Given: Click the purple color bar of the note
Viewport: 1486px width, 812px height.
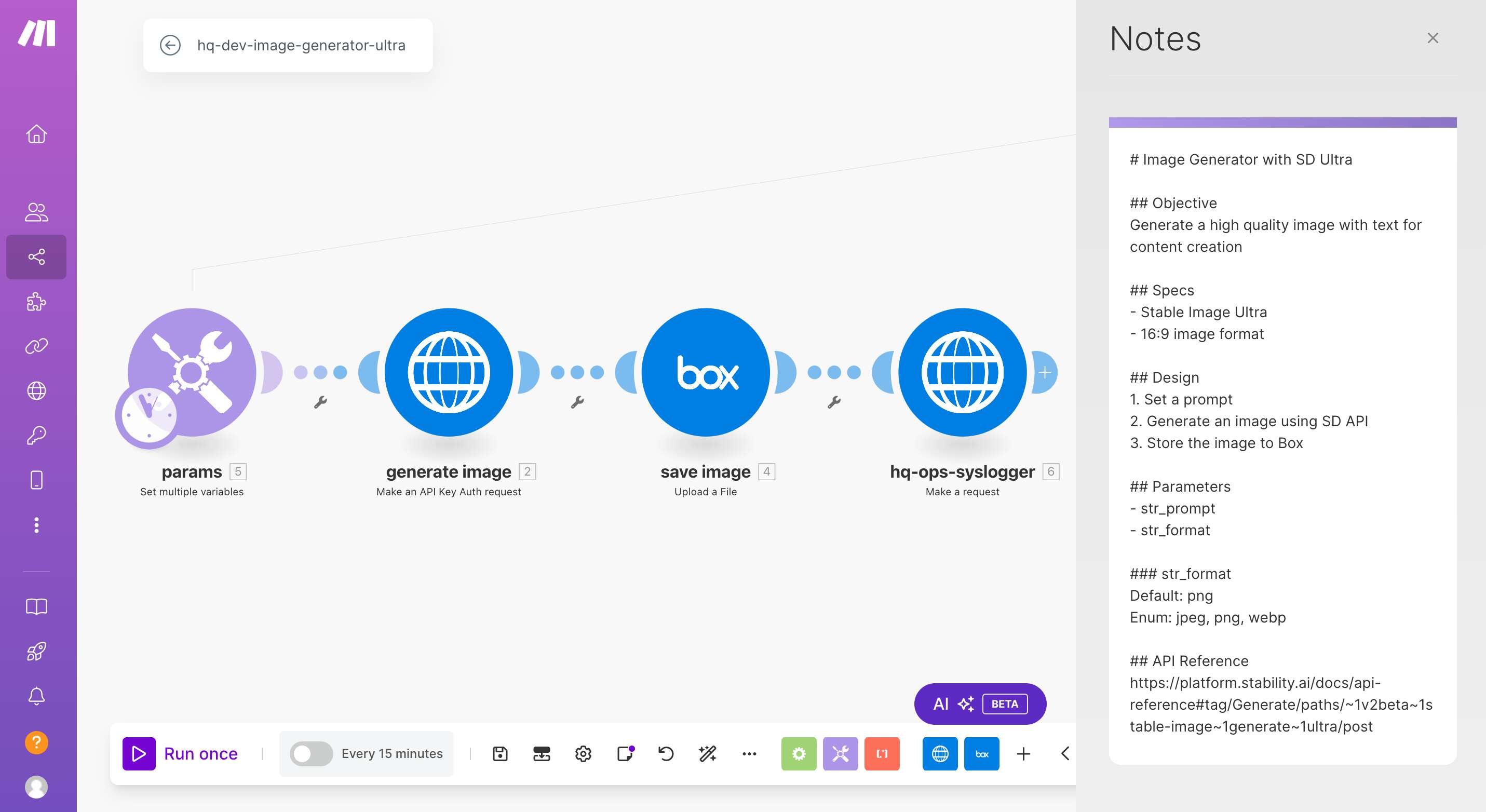Looking at the screenshot, I should [x=1282, y=122].
